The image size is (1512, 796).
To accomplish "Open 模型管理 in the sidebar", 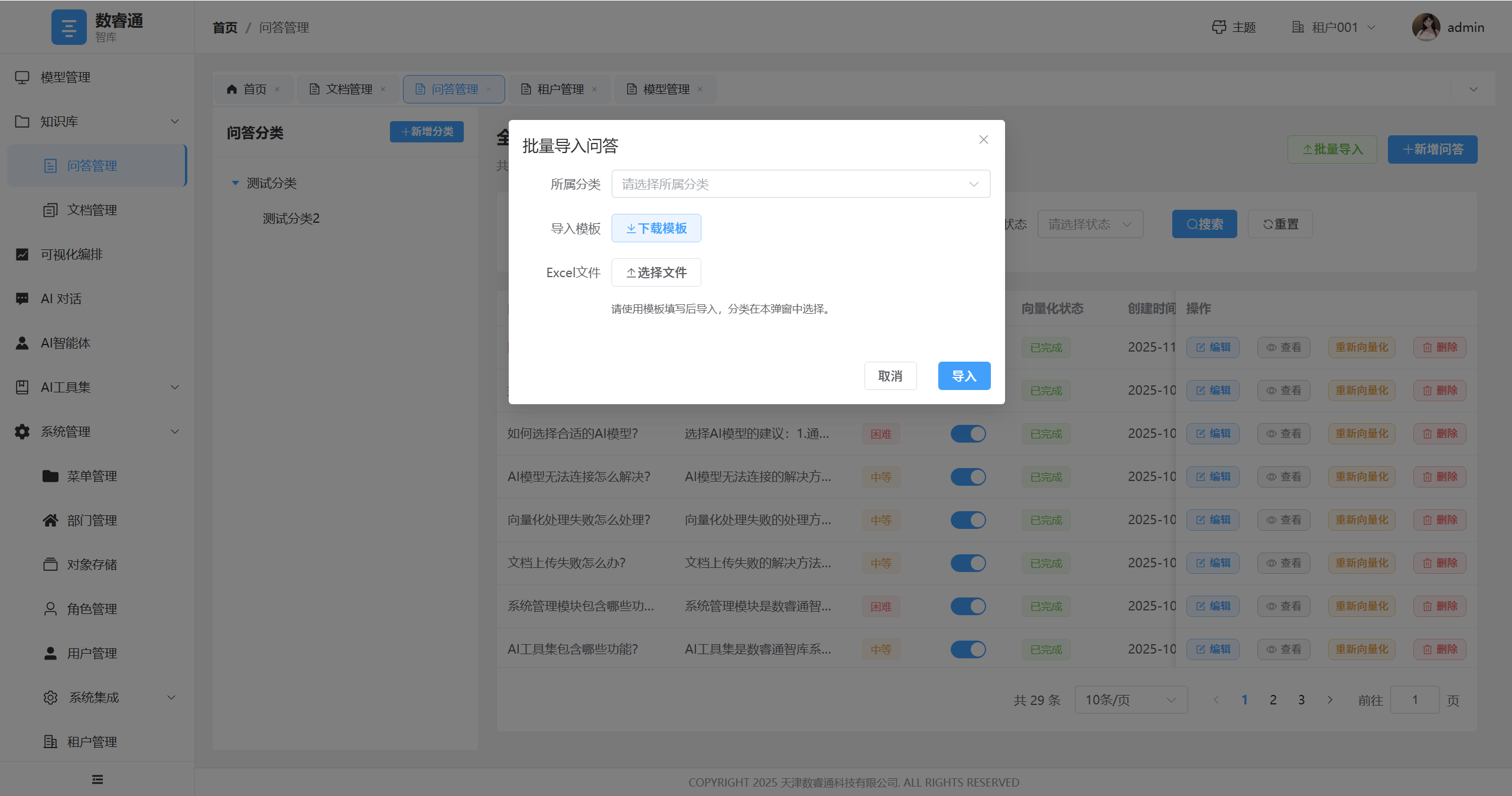I will 97,77.
